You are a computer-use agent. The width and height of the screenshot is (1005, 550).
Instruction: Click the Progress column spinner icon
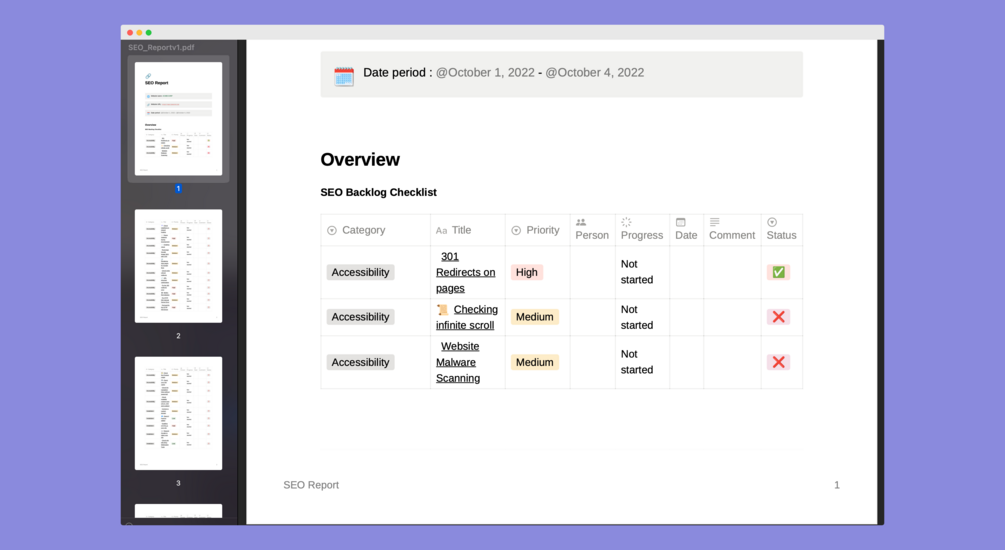click(626, 222)
